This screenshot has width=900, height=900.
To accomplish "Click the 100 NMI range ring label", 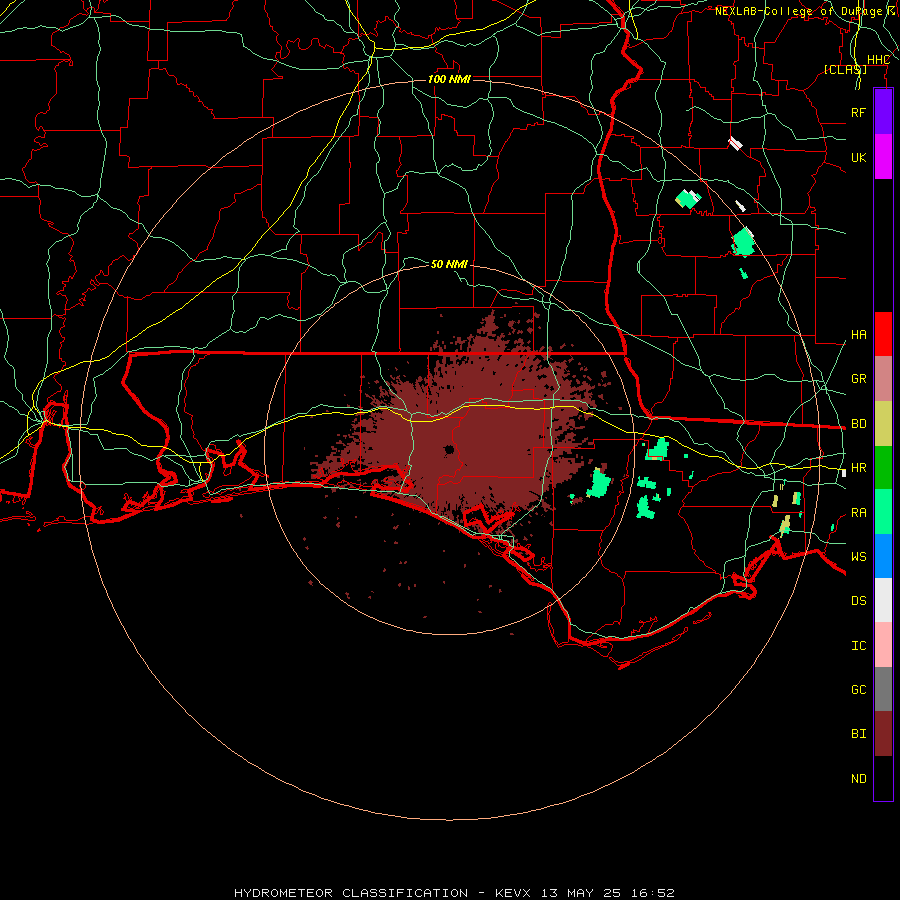I will tap(449, 79).
